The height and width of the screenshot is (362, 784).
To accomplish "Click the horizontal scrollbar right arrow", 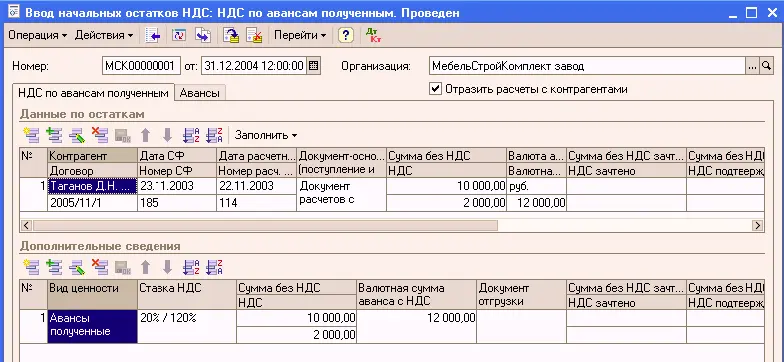I will pyautogui.click(x=758, y=226).
